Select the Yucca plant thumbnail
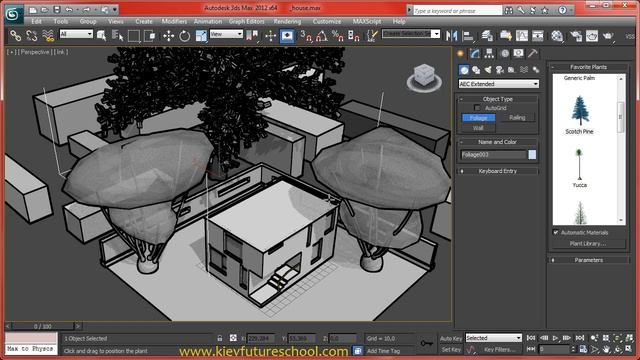Screen dimensions: 640x360 [579, 164]
